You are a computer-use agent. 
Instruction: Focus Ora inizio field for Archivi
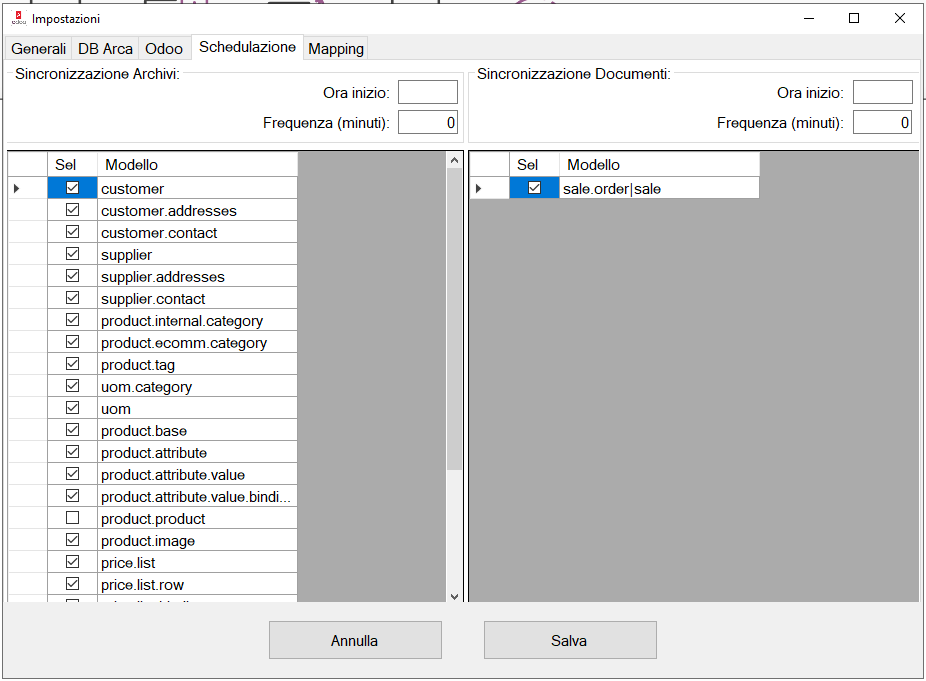click(x=427, y=93)
